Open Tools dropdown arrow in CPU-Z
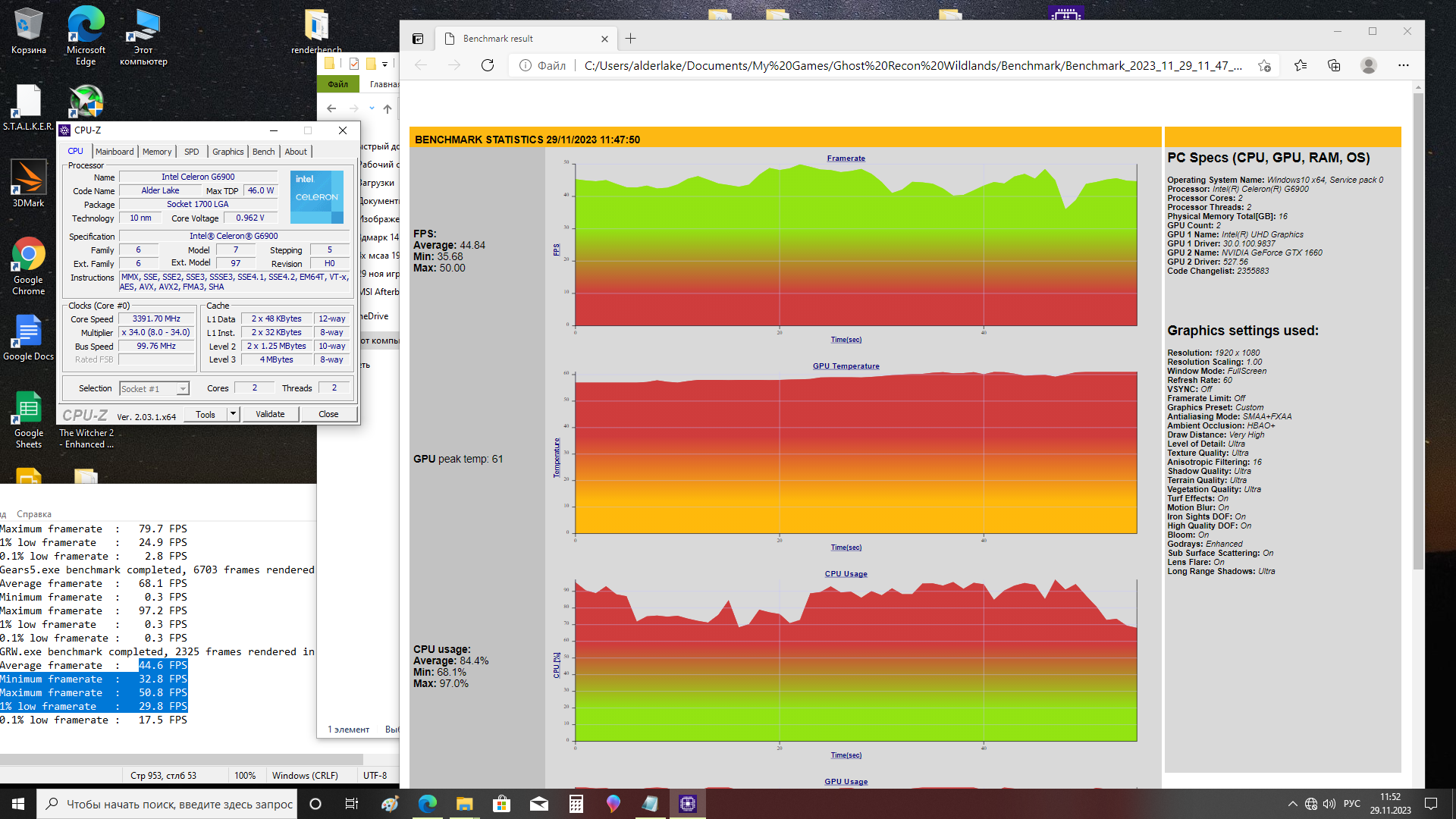Screen dimensions: 1456x819 coord(234,414)
